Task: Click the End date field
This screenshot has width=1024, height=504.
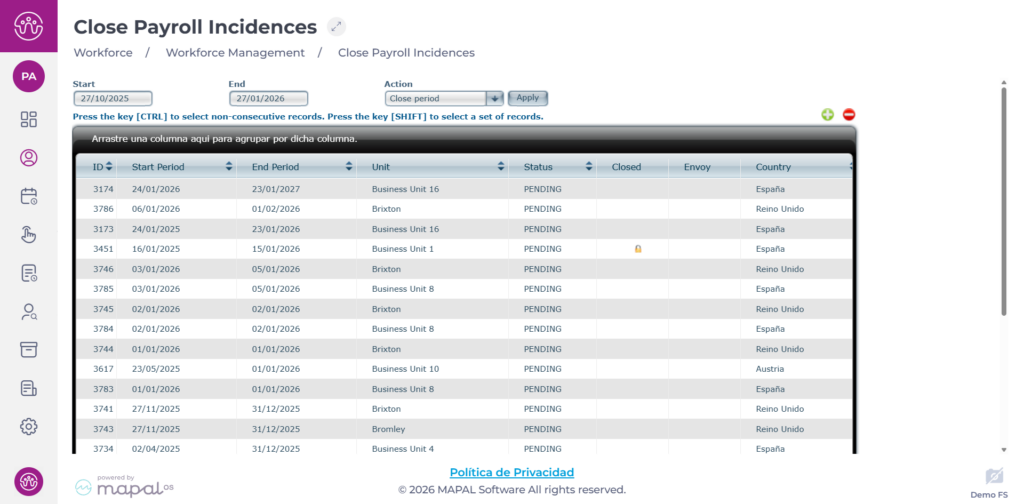Action: [x=268, y=98]
